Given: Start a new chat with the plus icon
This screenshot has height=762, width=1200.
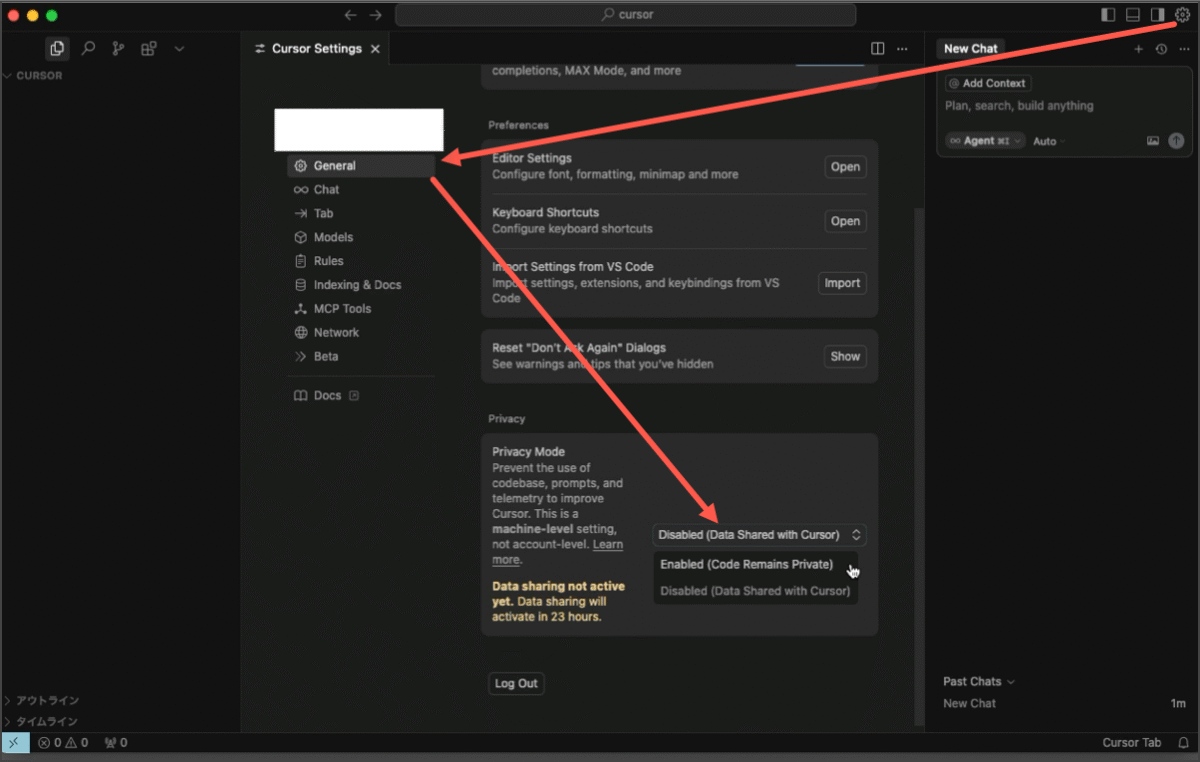Looking at the screenshot, I should 1138,48.
